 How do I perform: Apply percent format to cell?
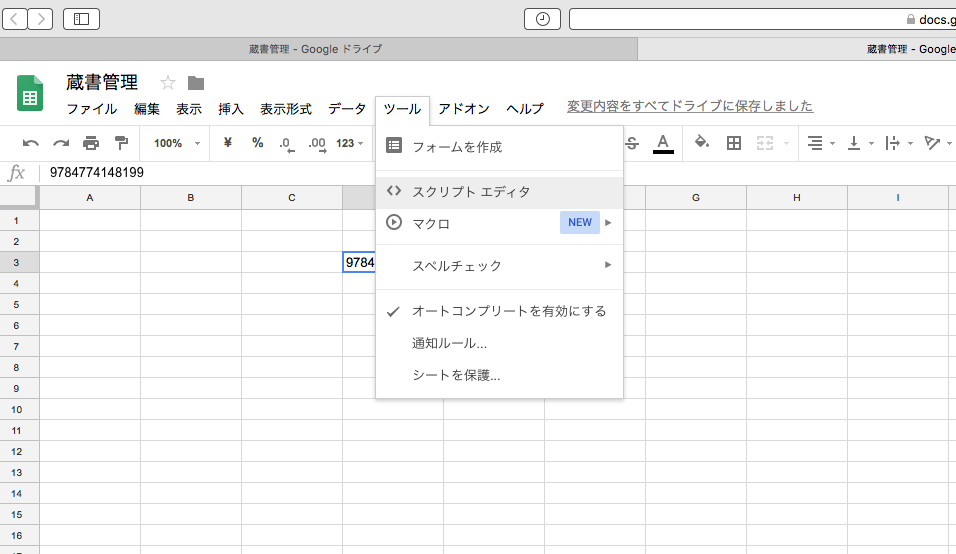pos(257,143)
